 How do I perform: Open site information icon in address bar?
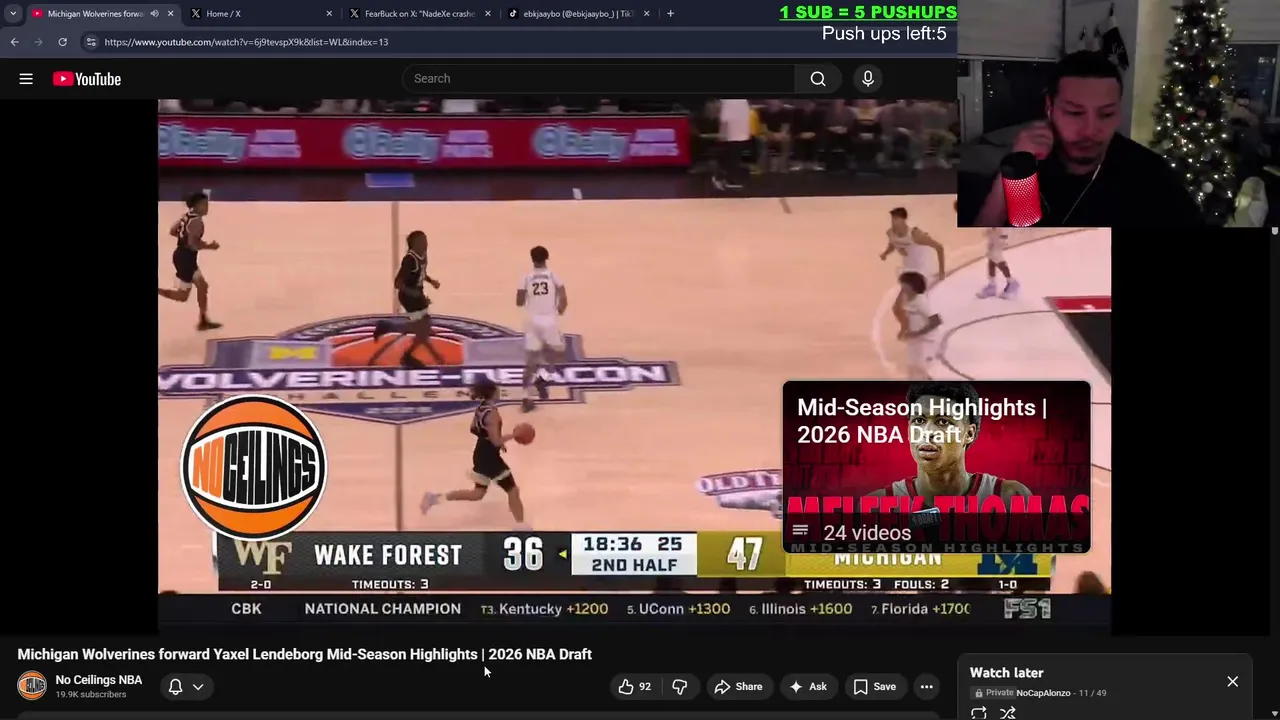91,42
